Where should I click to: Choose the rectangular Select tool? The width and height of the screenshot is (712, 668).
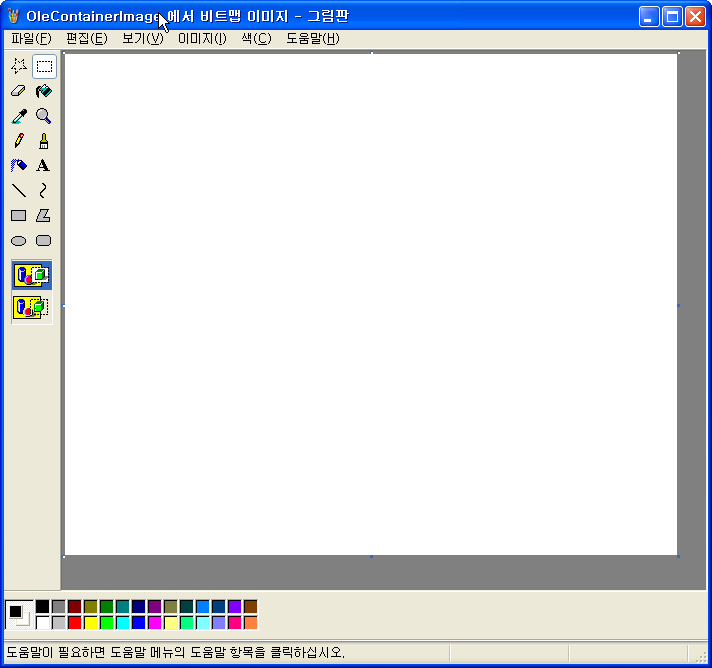pos(44,66)
